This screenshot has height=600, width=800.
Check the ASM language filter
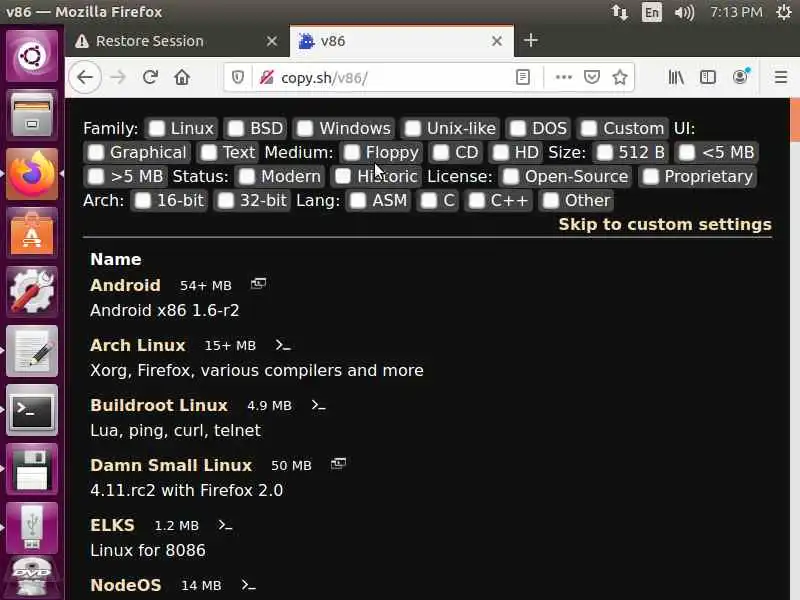pos(358,201)
